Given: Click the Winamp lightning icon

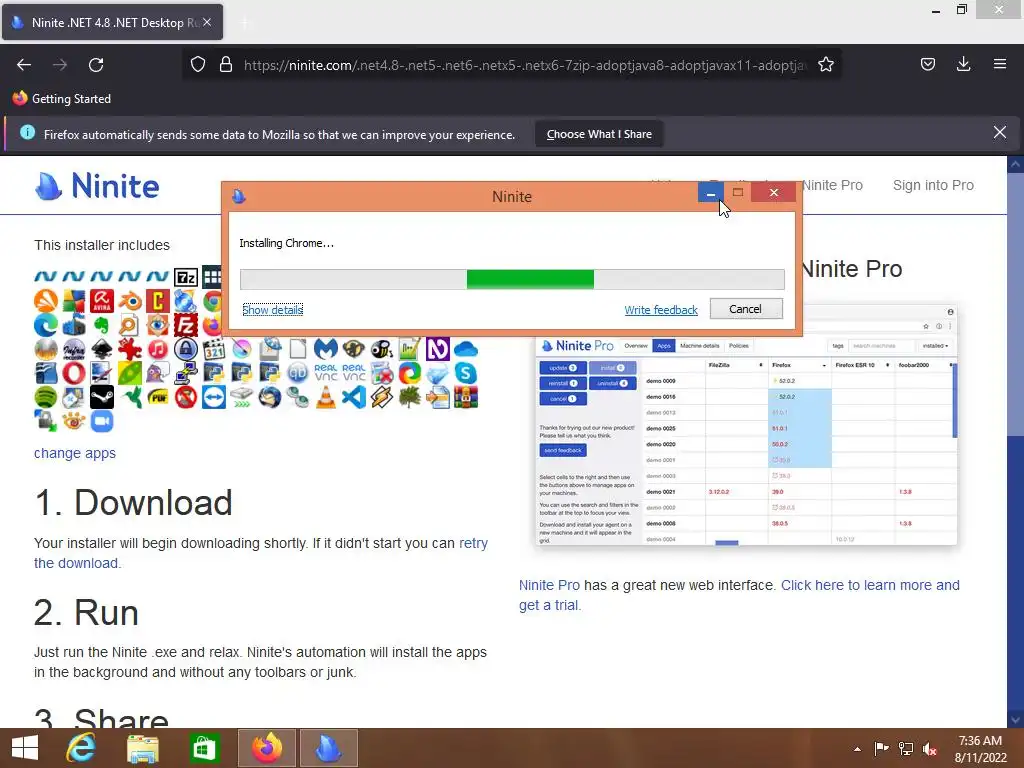Looking at the screenshot, I should point(382,397).
